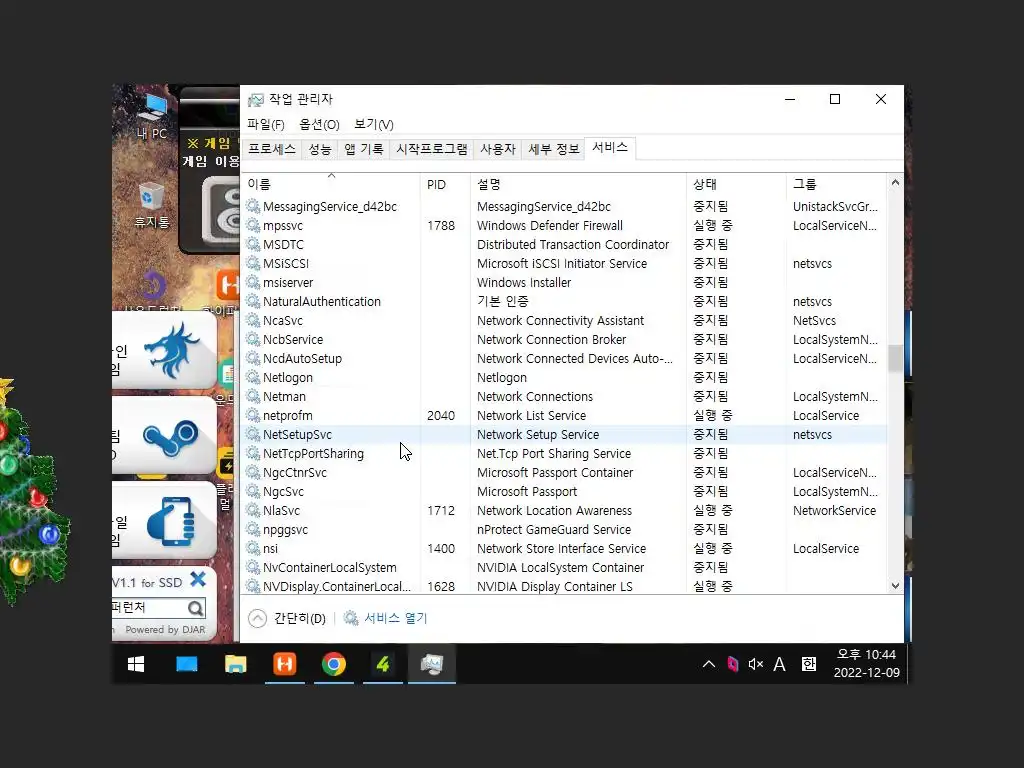1024x768 pixels.
Task: Open the 옵션(O) menu
Action: [319, 124]
